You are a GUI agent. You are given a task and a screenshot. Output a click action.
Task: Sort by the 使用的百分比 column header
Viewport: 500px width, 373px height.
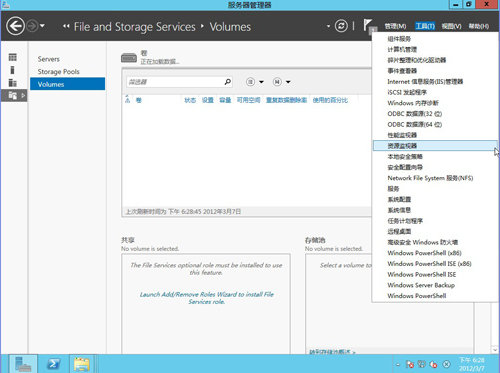[x=330, y=100]
